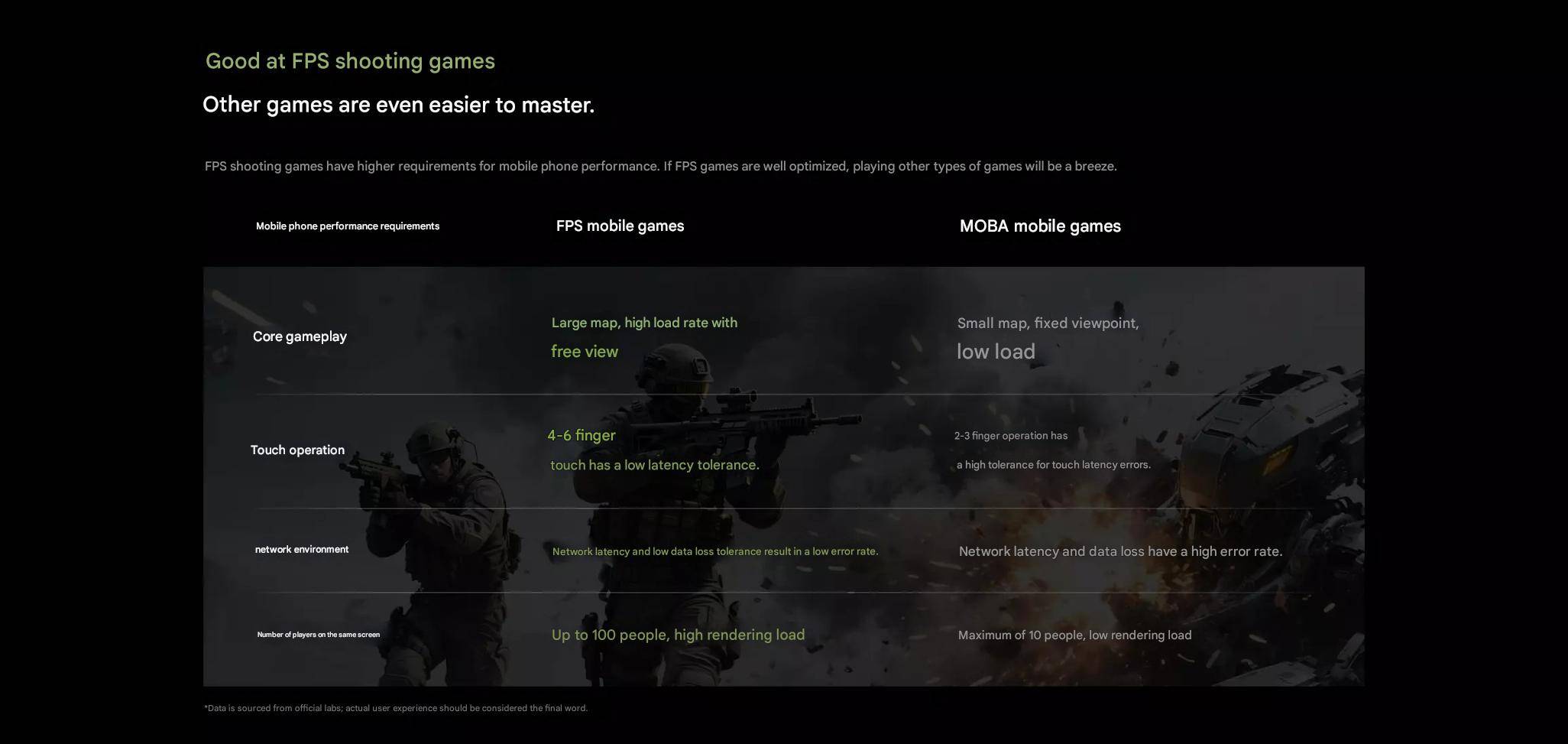
Task: Click gray text ending "high error rate."
Action: pyautogui.click(x=1119, y=551)
